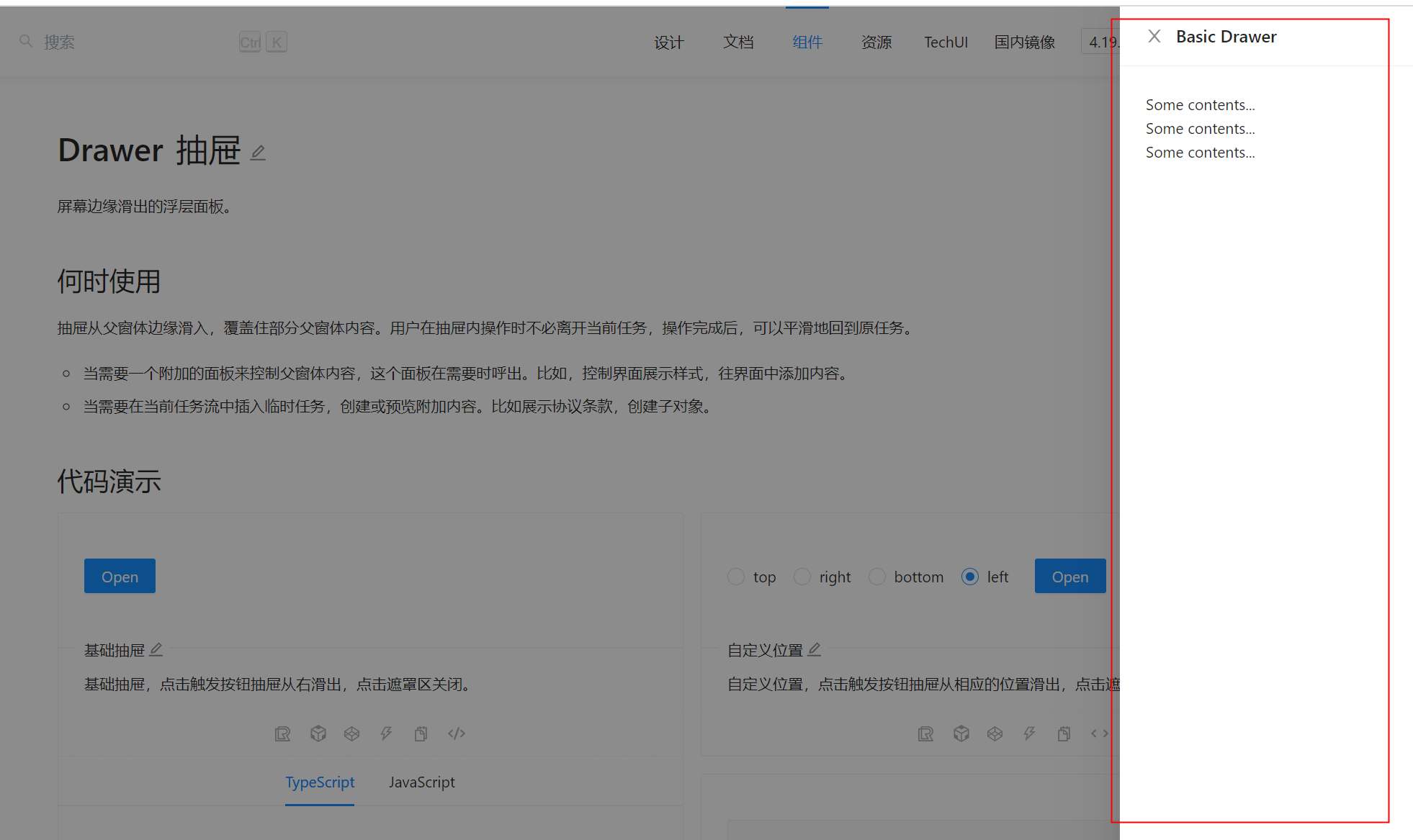
Task: Click Open button beside placement radios
Action: pos(1069,577)
